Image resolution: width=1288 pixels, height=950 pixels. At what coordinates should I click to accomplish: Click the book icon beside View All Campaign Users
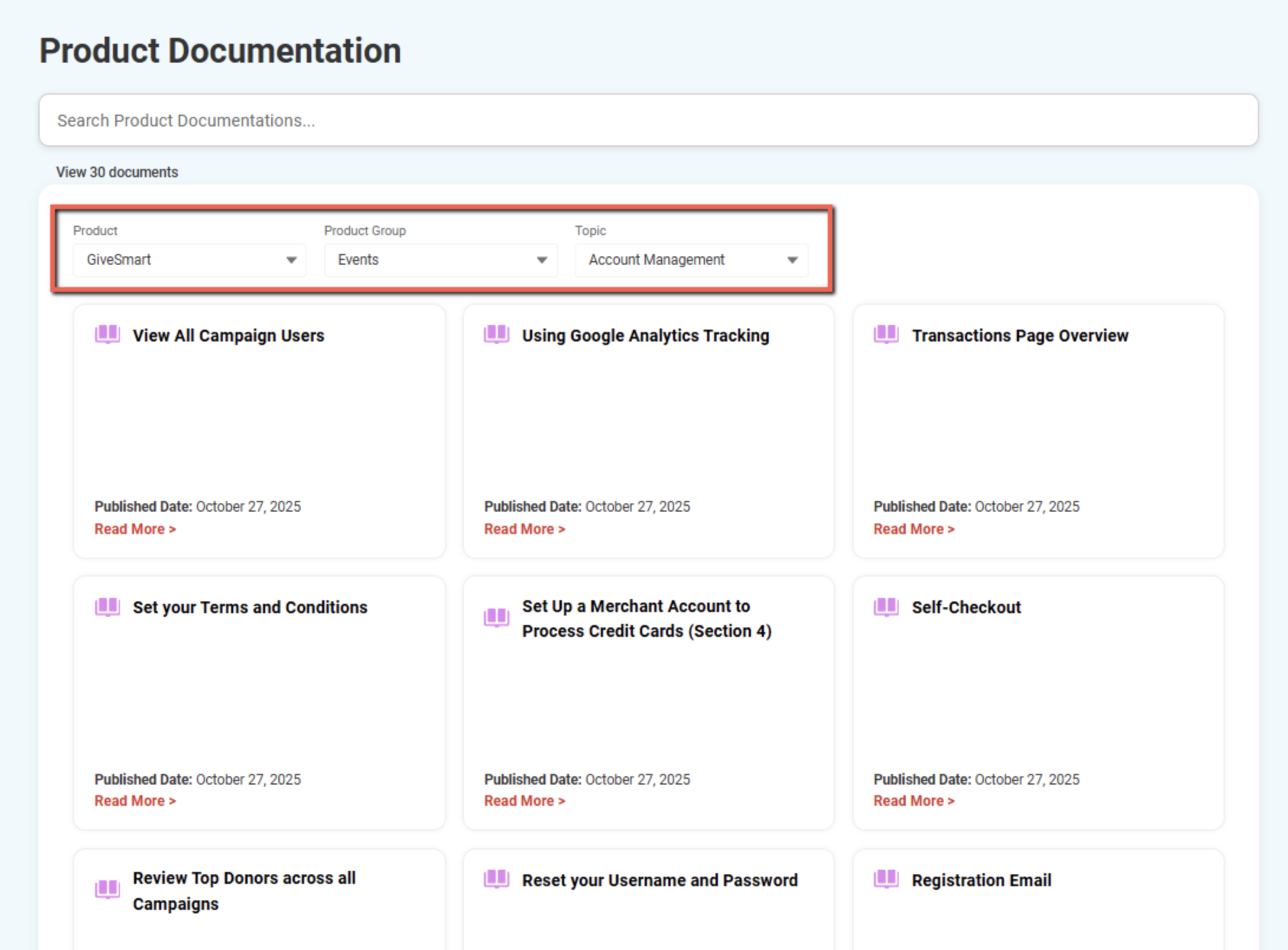[108, 334]
